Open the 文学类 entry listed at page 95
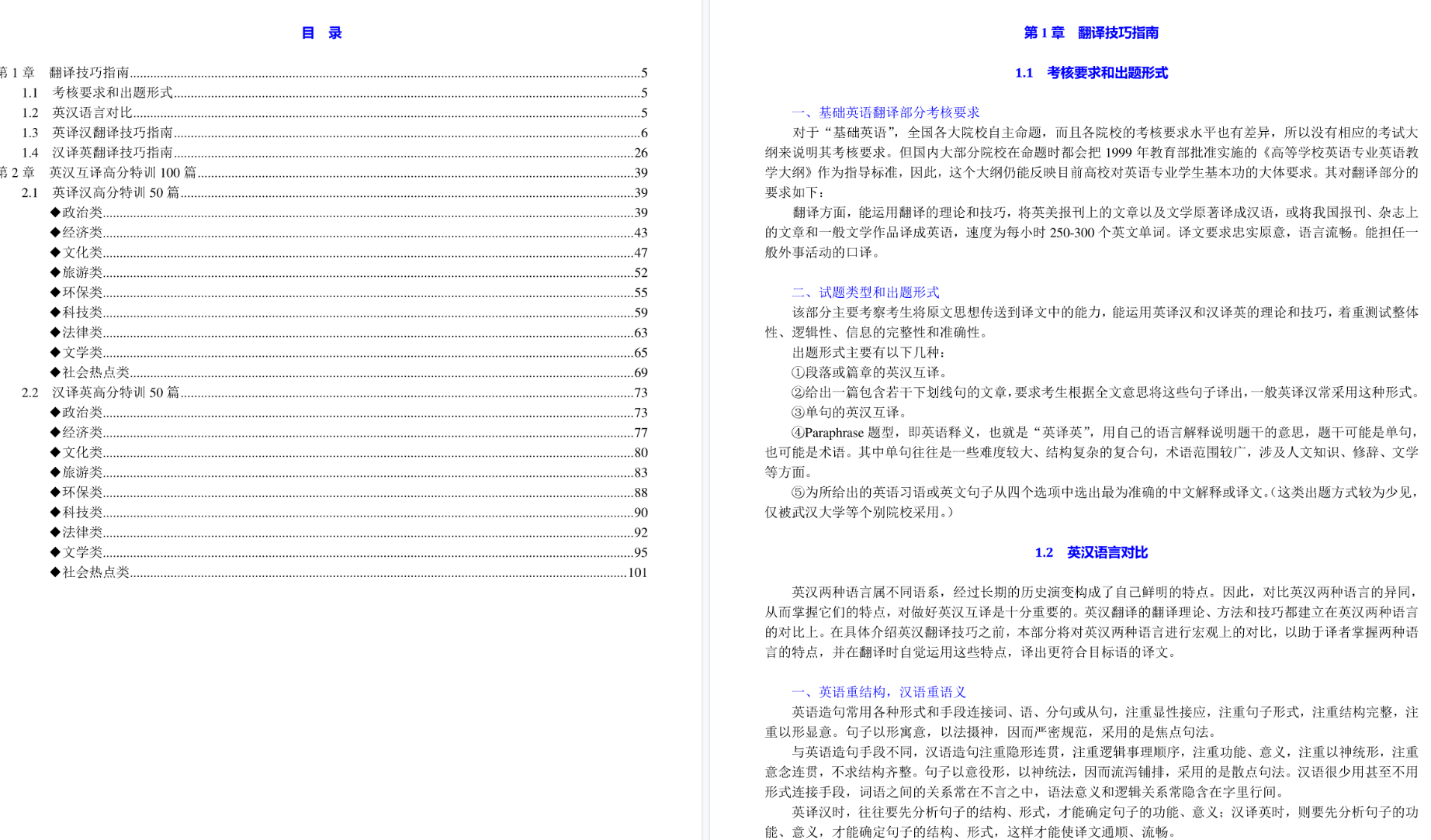 pos(81,553)
